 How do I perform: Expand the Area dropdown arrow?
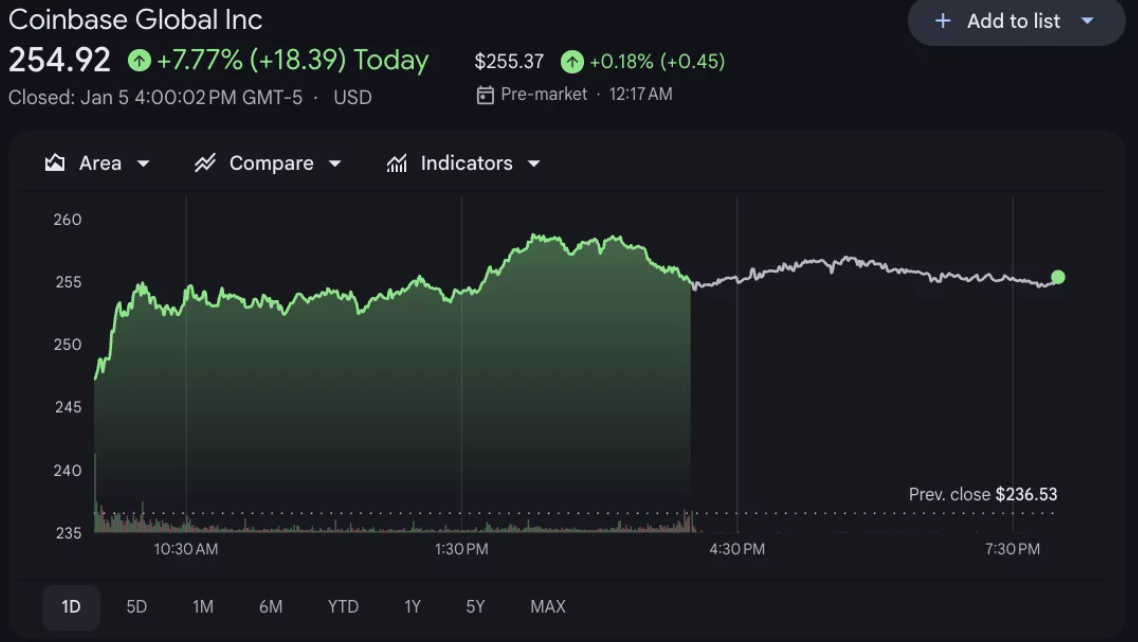coord(143,163)
